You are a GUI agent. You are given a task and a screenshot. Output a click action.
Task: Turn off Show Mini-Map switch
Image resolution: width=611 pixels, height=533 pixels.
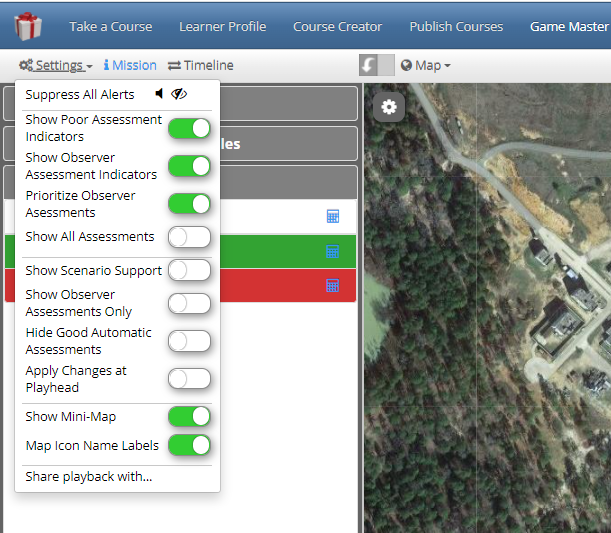pos(189,417)
